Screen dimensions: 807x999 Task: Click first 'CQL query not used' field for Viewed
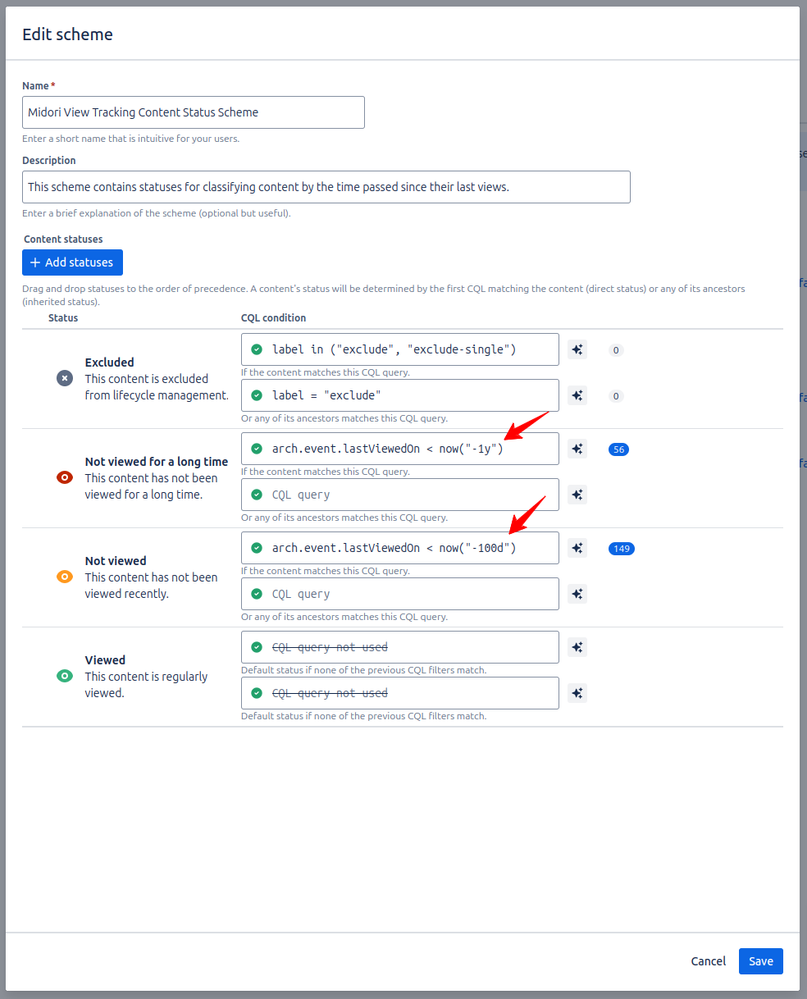400,647
